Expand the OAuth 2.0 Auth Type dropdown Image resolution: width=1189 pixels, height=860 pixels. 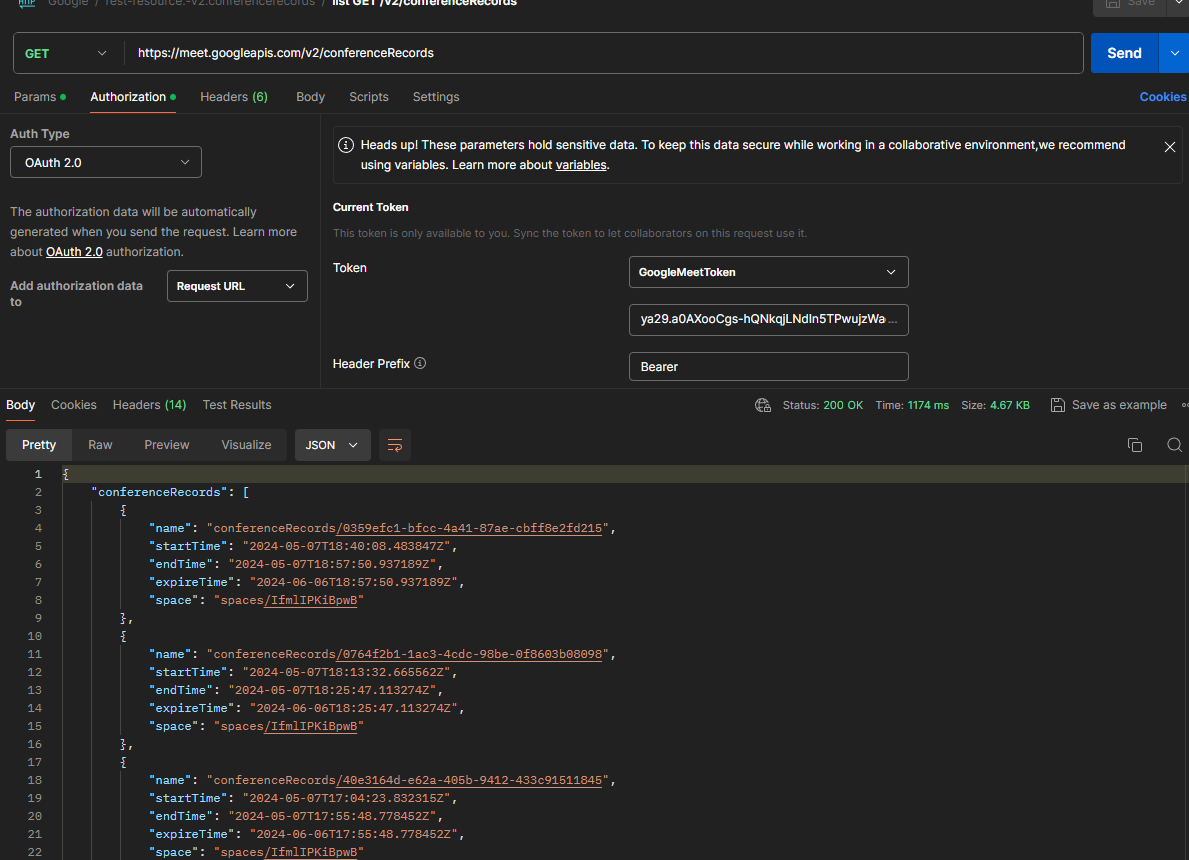point(106,162)
